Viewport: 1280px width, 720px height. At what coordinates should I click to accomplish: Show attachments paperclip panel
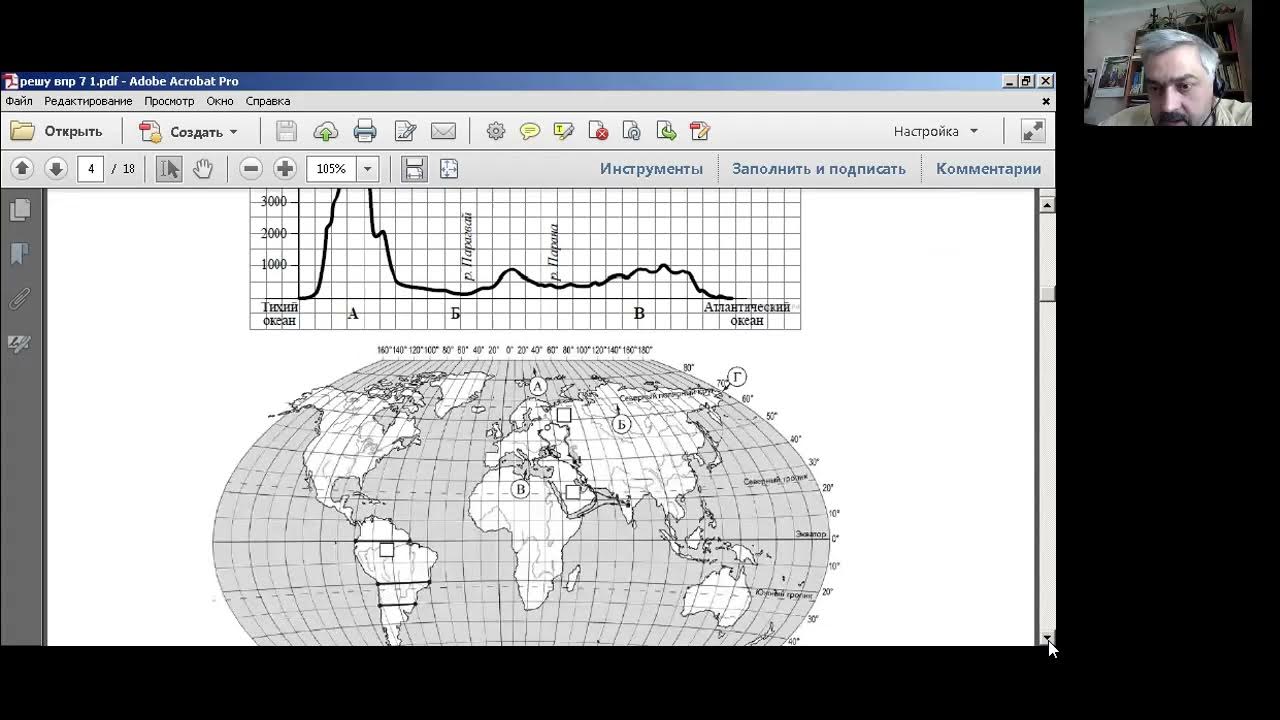(20, 298)
